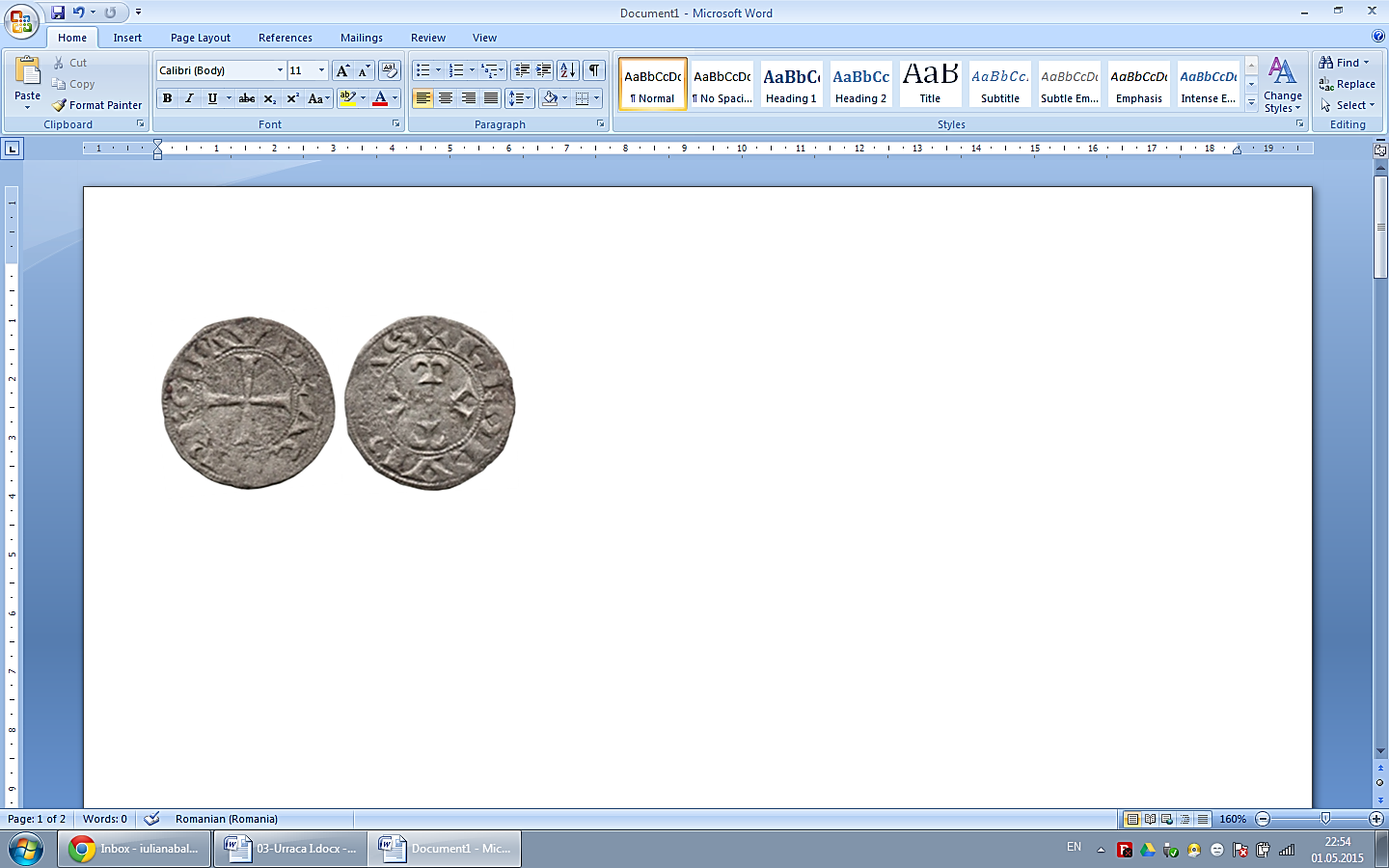This screenshot has width=1389, height=868.
Task: Toggle Show/Hide paragraph marks
Action: 594,70
